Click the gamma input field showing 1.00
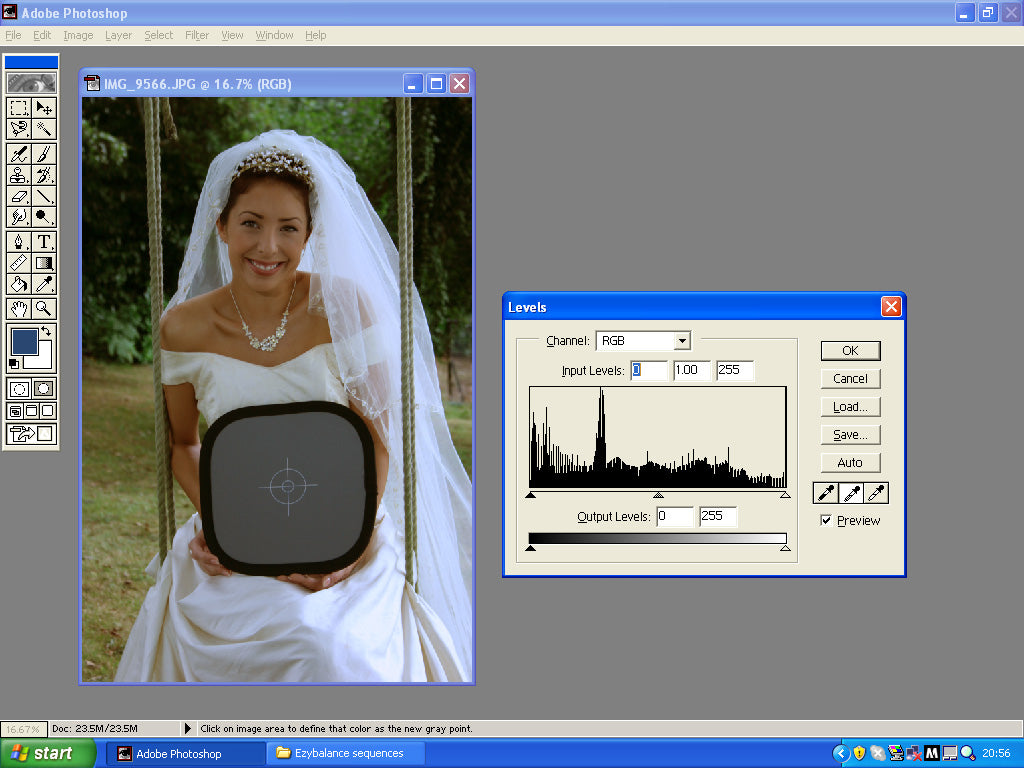Screen dimensions: 1024x768 (692, 370)
